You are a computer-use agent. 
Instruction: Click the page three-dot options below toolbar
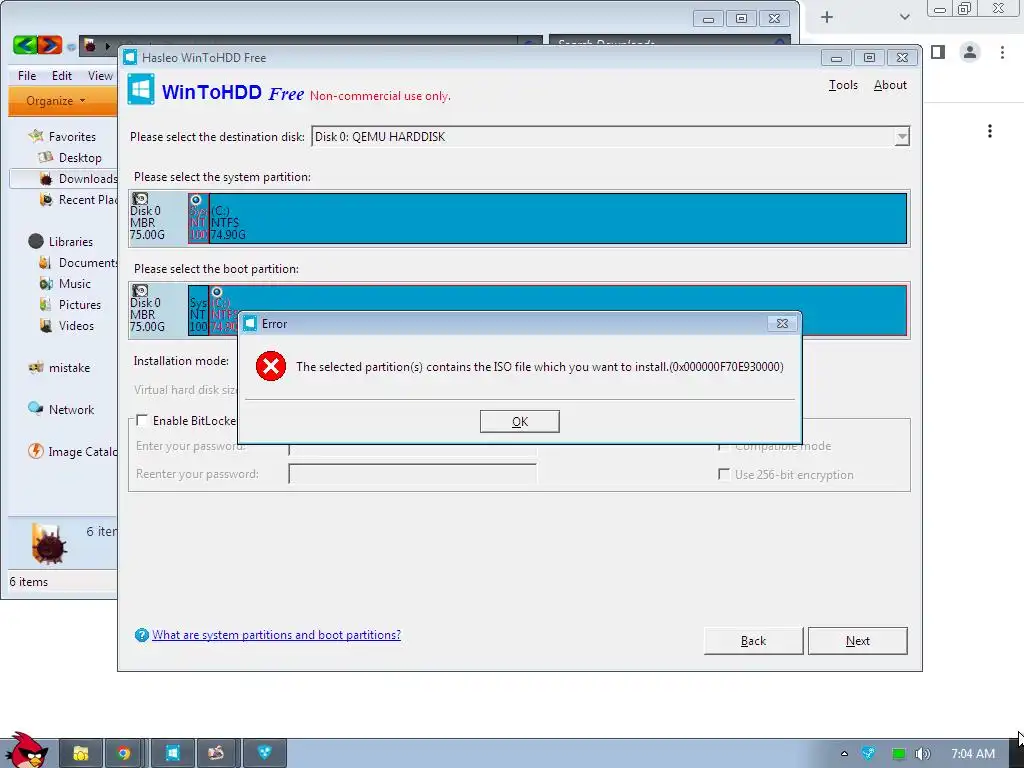990,131
